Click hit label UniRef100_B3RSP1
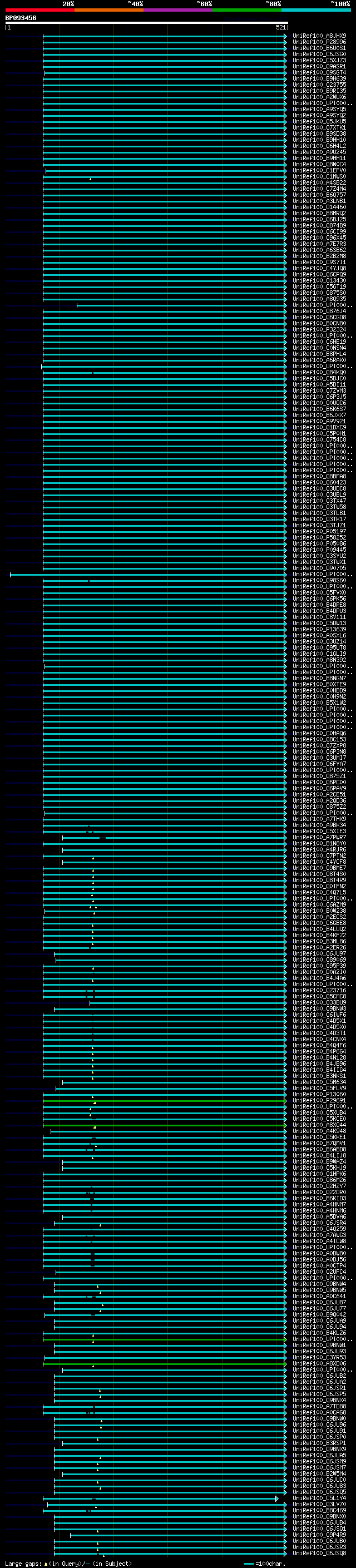Viewport: 356px width, 1568px height. tap(319, 1443)
